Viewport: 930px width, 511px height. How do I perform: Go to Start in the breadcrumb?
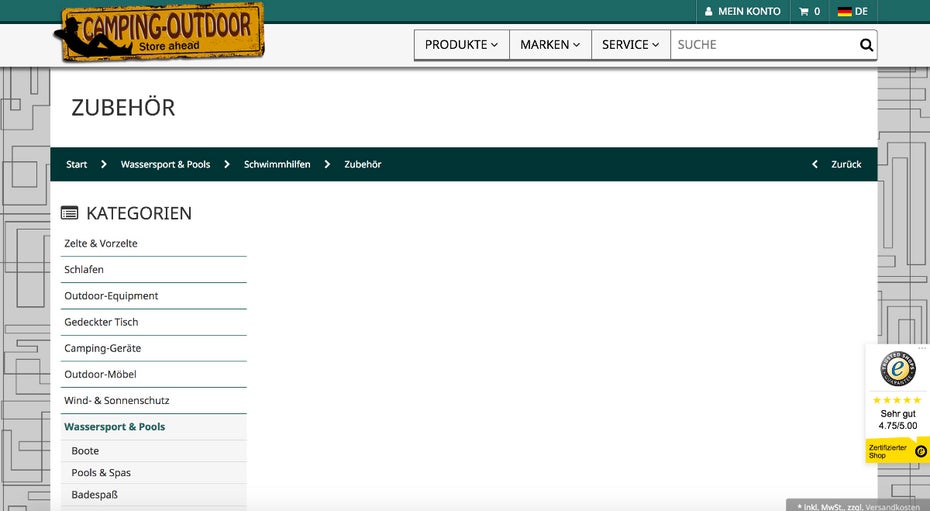77,164
